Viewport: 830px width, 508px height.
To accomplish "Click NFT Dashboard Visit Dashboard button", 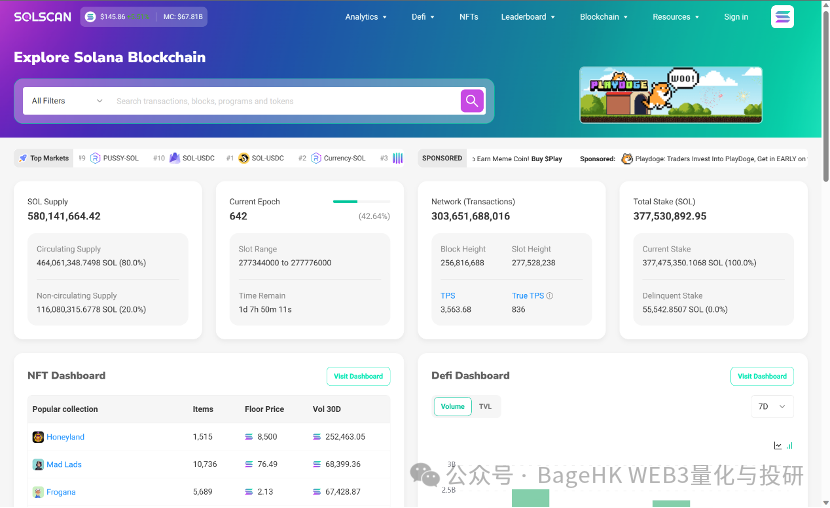I will click(x=358, y=376).
